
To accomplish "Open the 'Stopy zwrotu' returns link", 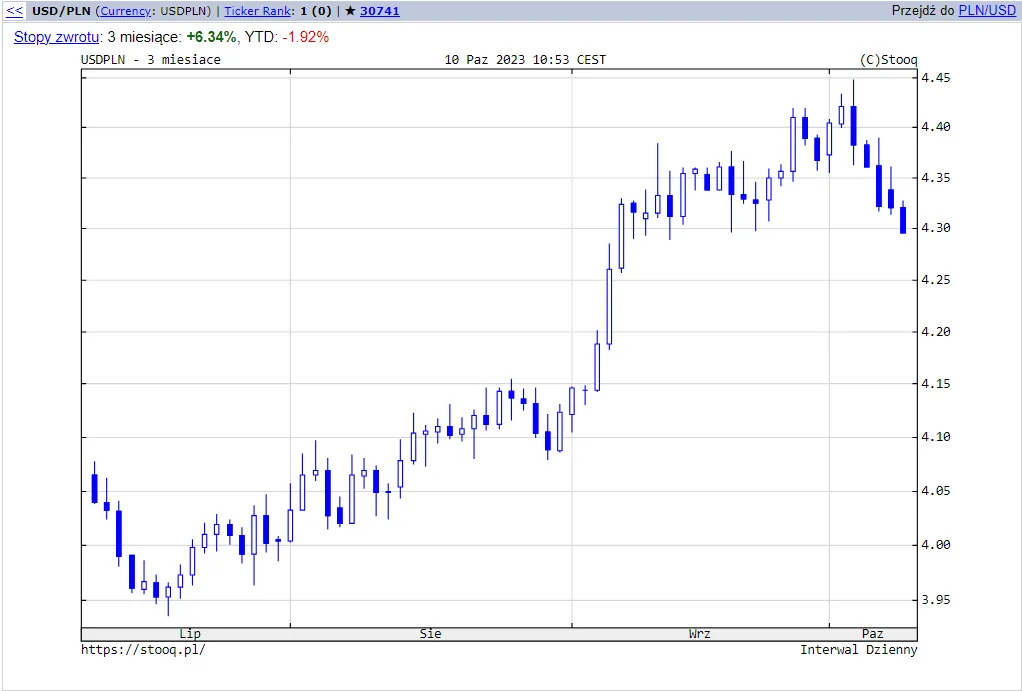I will coord(57,37).
